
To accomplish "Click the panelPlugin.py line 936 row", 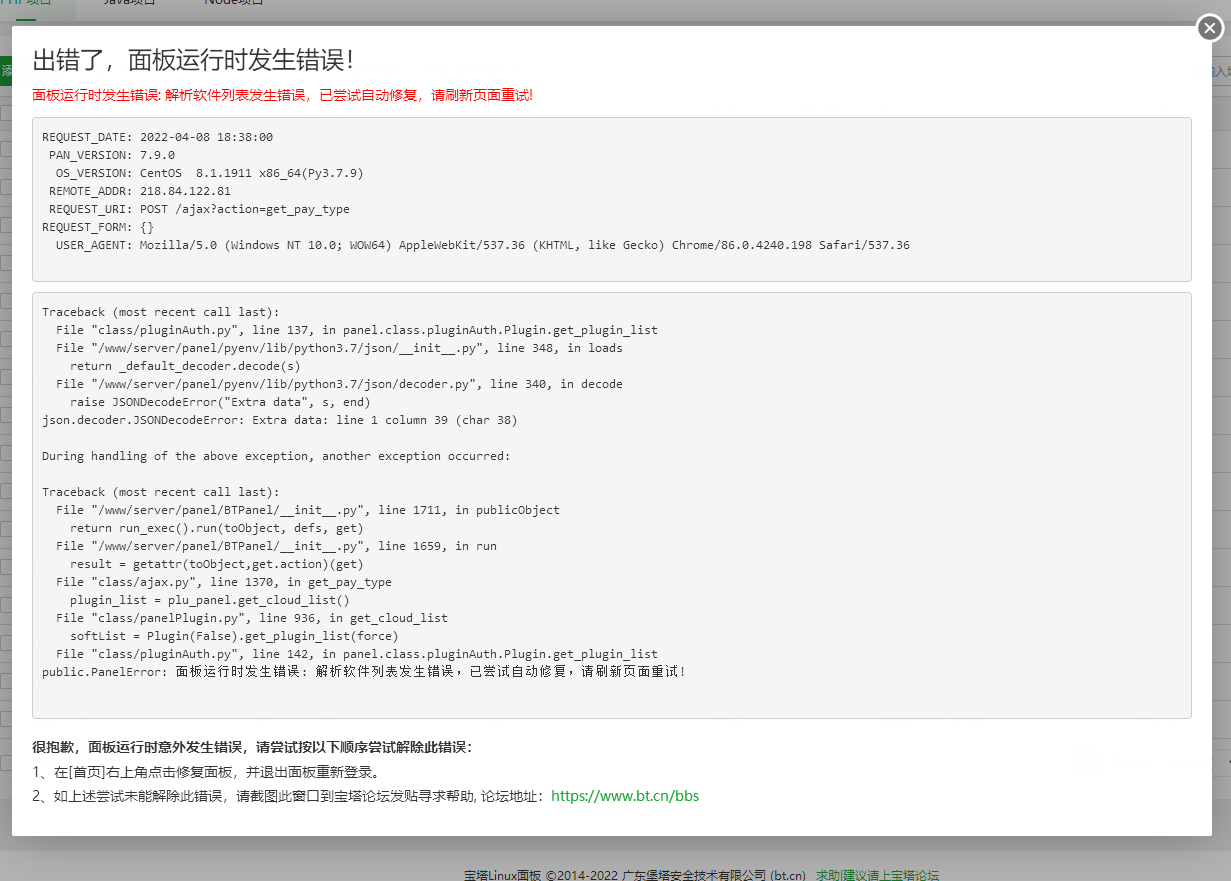I will [252, 618].
